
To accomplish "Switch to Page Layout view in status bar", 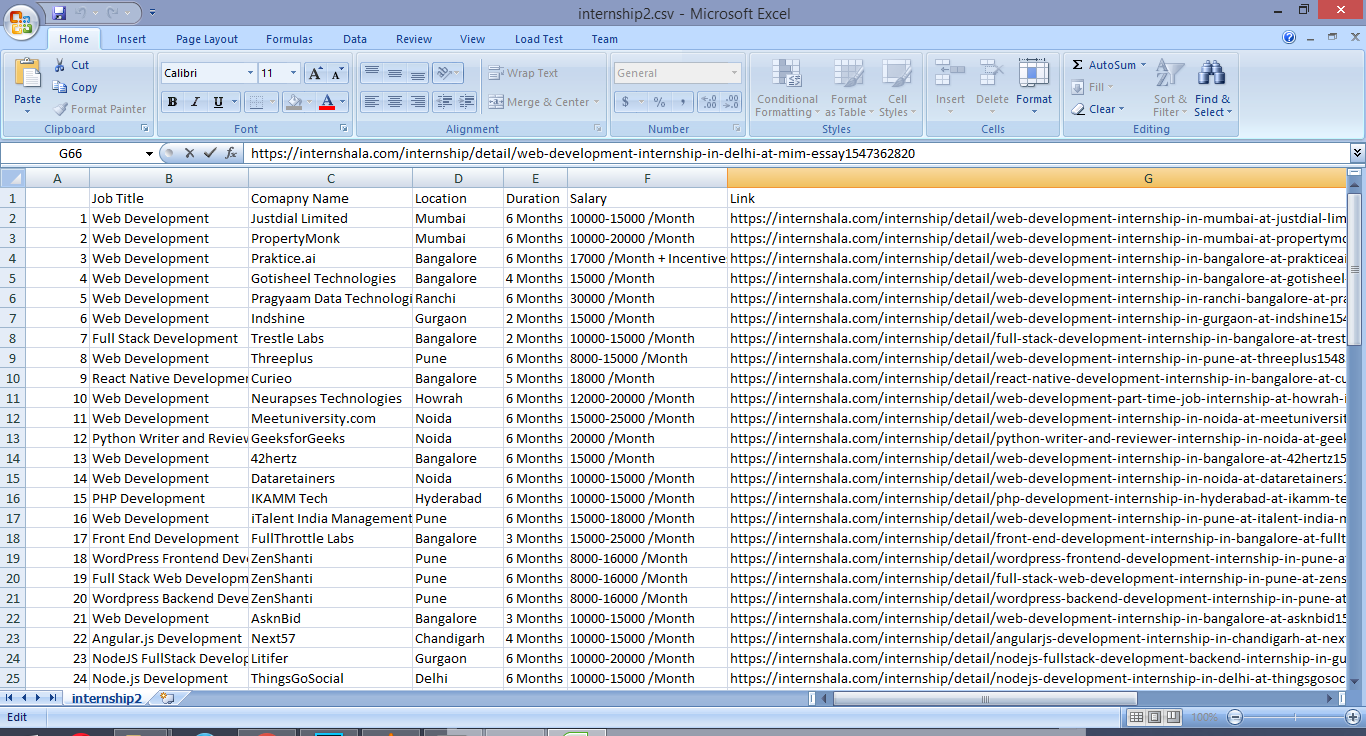I will click(x=1155, y=717).
